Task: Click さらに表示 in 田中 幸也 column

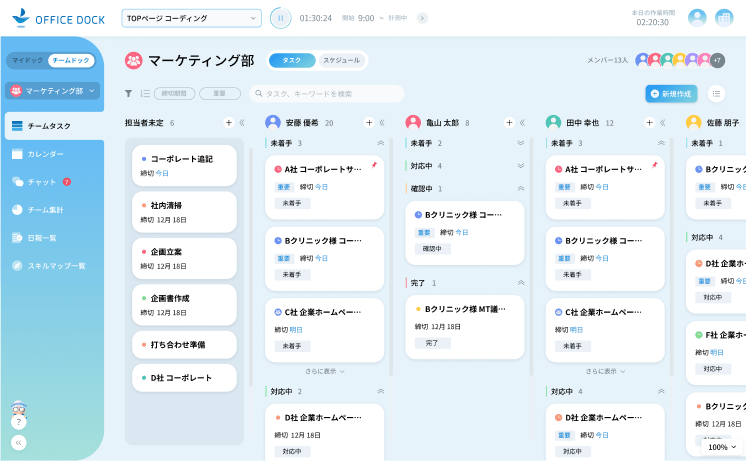Action: click(605, 371)
